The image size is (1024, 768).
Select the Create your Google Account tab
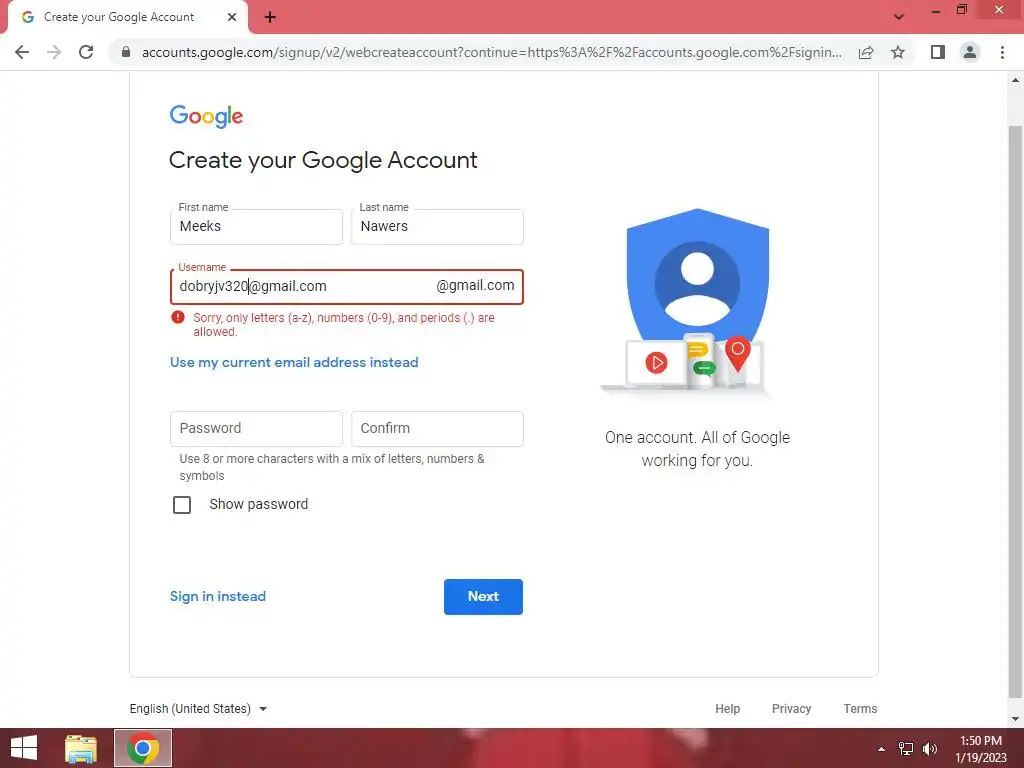click(127, 18)
